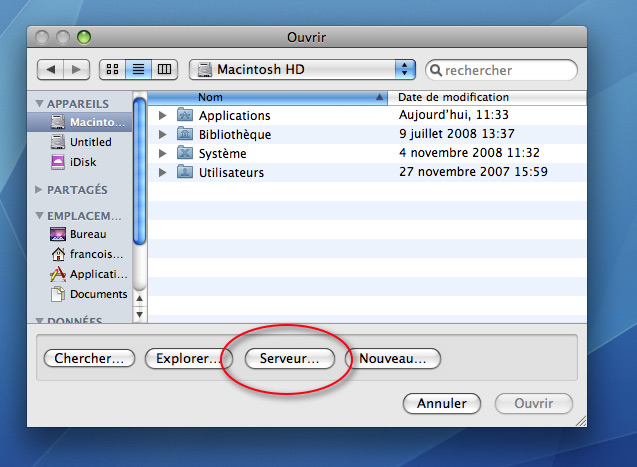Select the Applications row name
The width and height of the screenshot is (637, 467).
(234, 116)
